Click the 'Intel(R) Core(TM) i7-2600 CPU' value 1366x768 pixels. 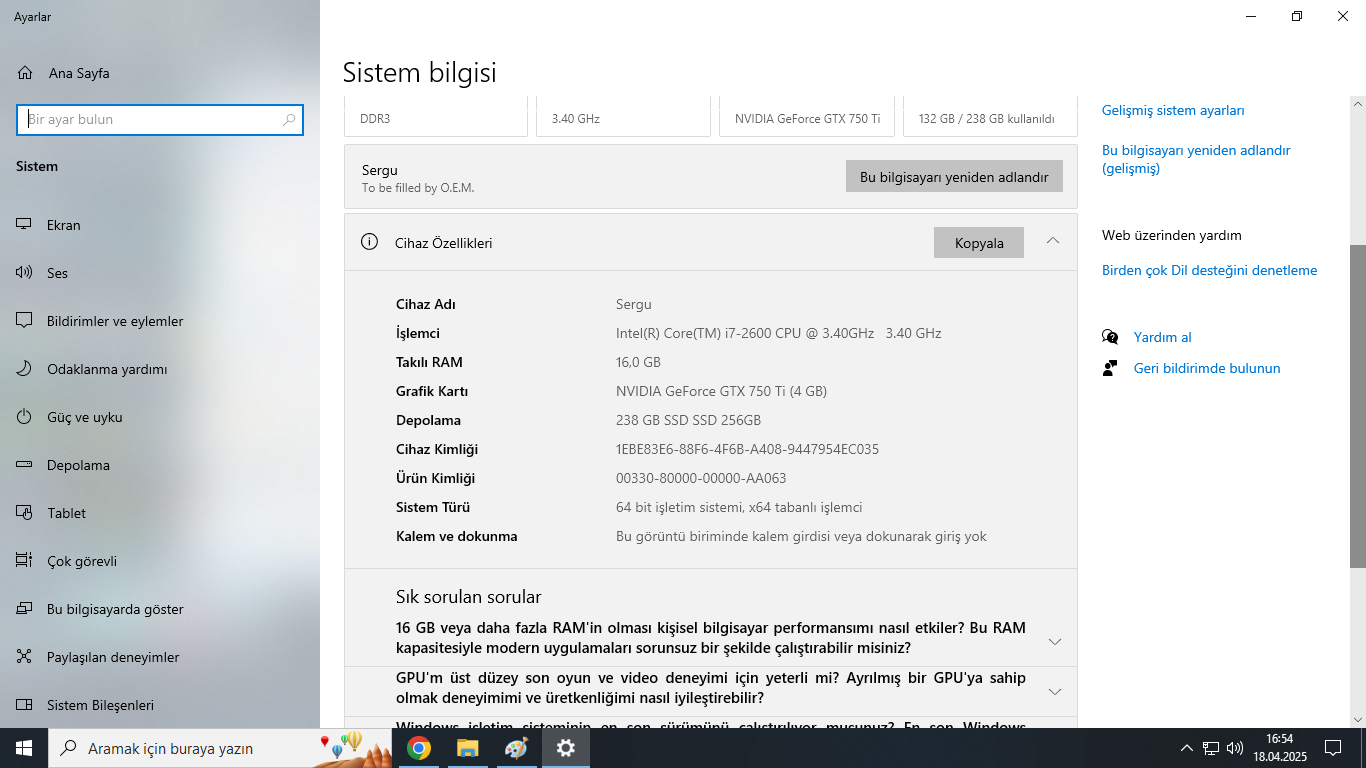(x=779, y=333)
